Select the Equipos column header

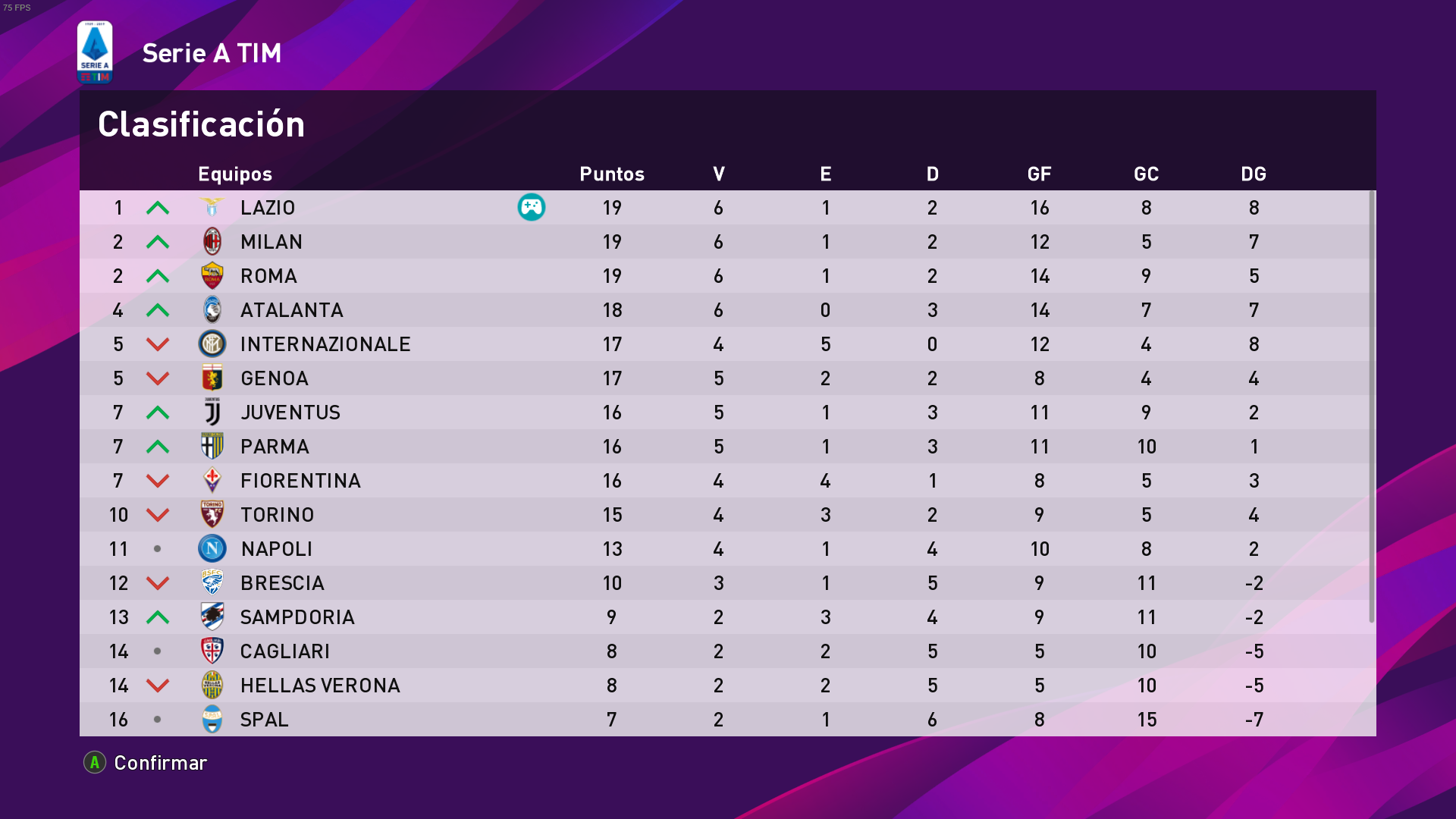click(x=235, y=174)
